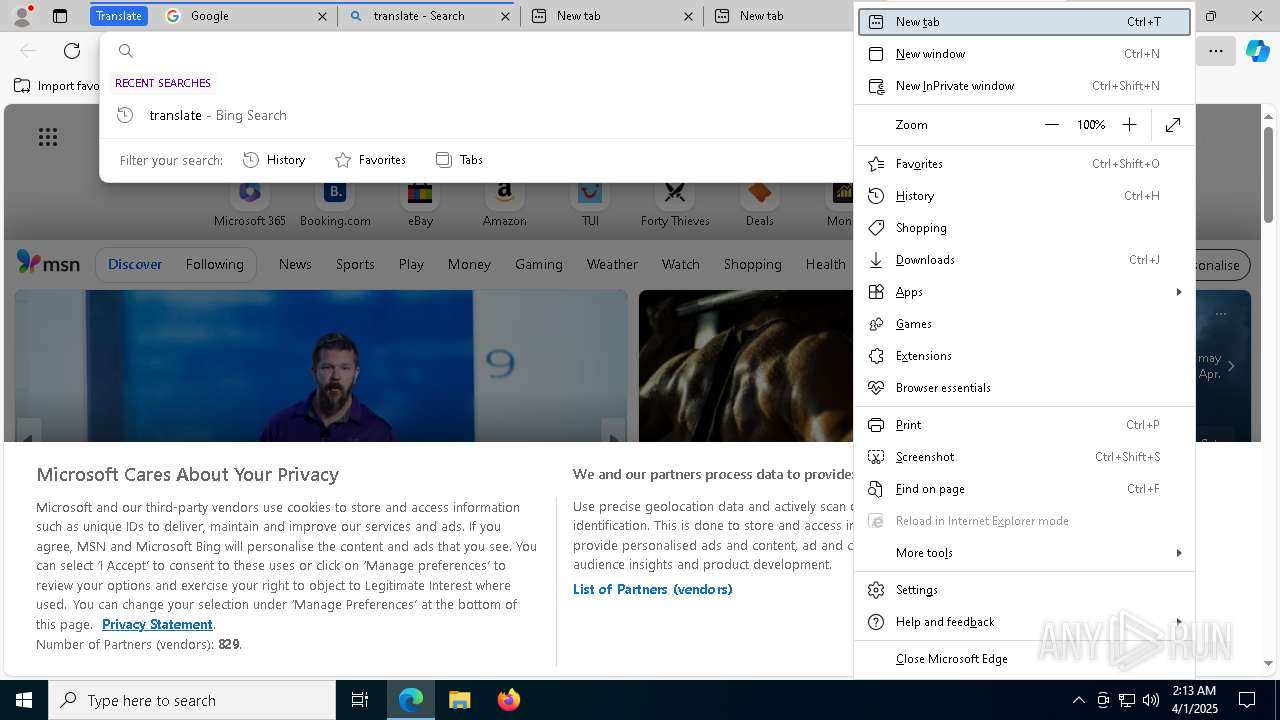1280x720 pixels.
Task: Open Favorites from the Edge menu
Action: point(1024,164)
